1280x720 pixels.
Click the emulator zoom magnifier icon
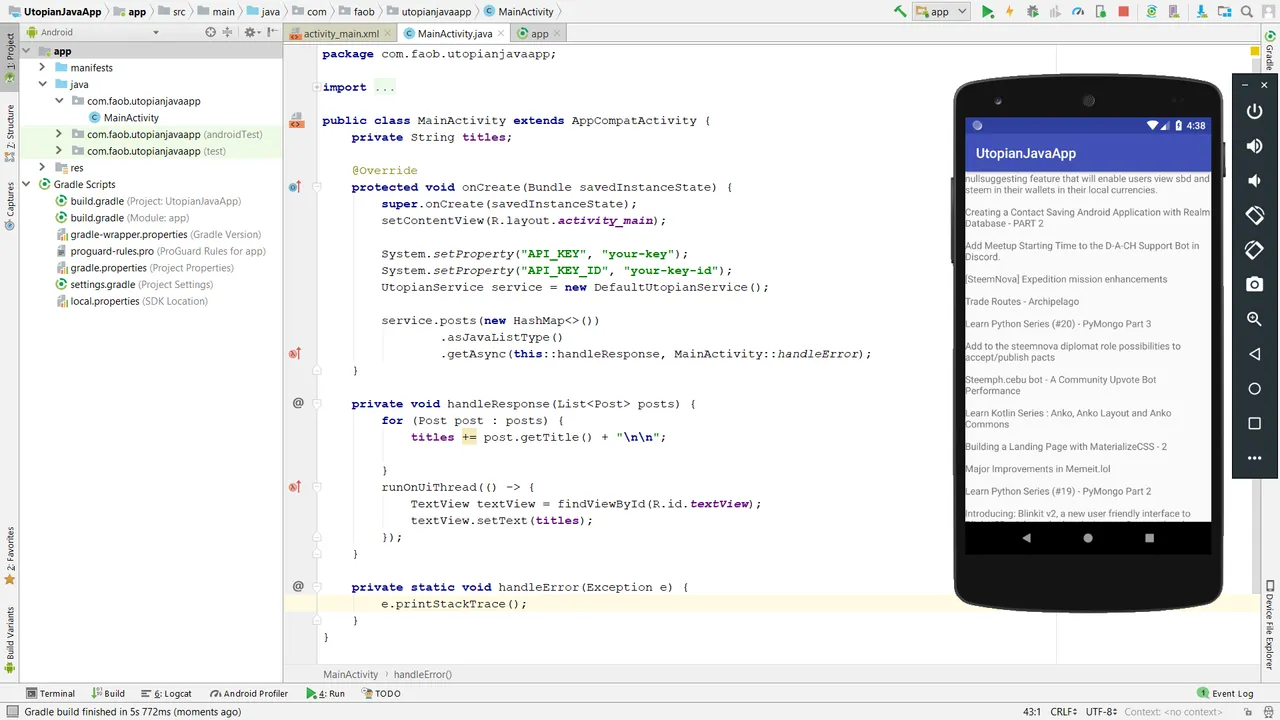pos(1254,319)
